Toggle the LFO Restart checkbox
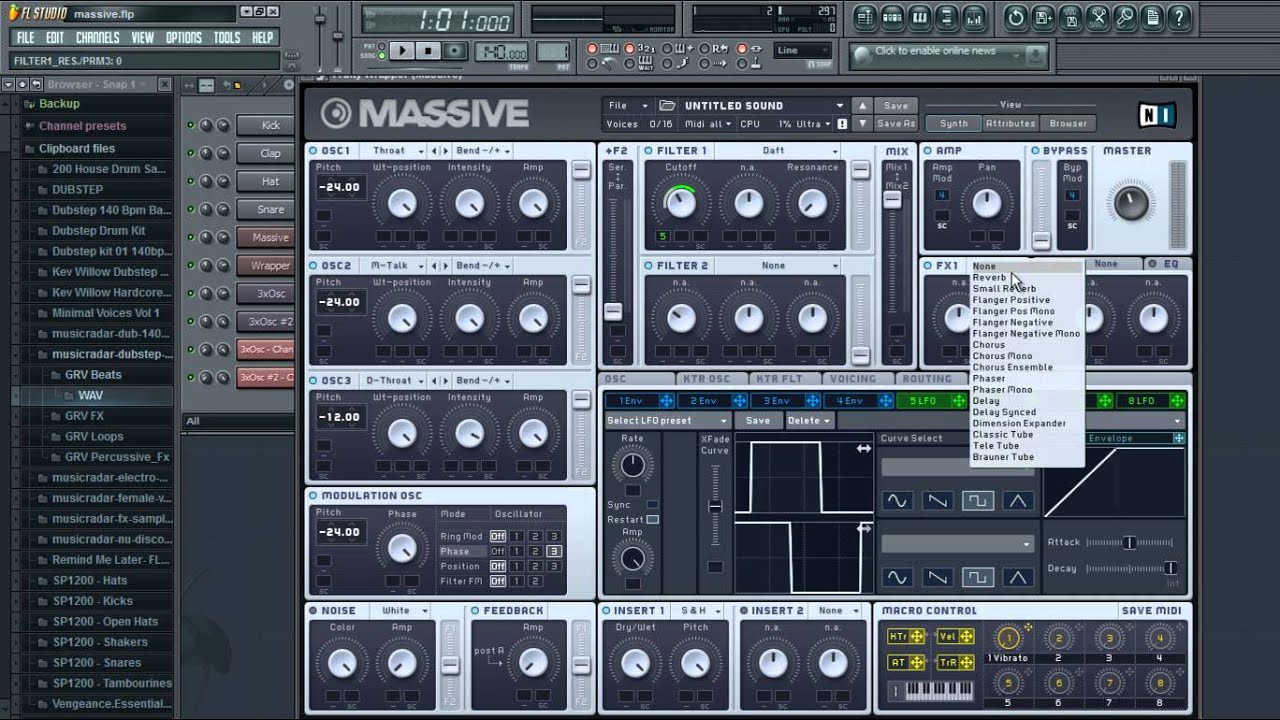Image resolution: width=1280 pixels, height=720 pixels. click(653, 520)
